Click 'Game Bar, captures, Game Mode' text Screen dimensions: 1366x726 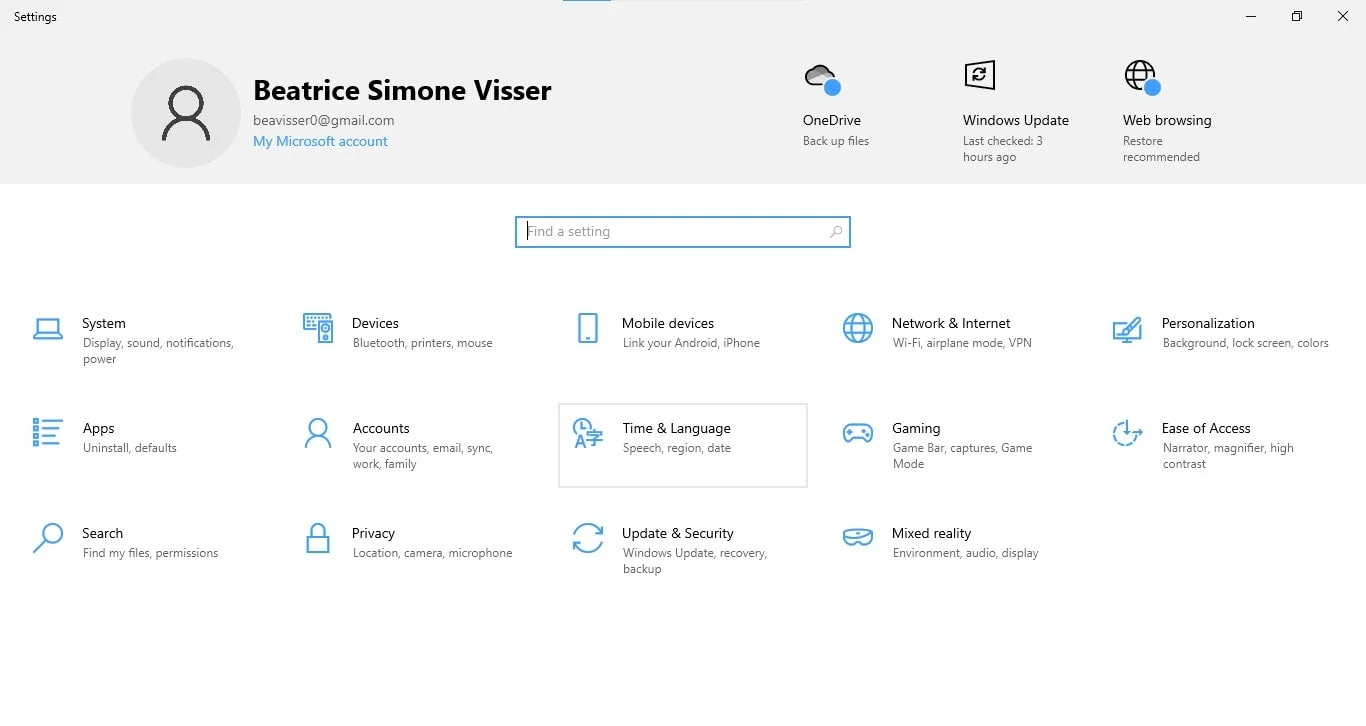tap(962, 456)
